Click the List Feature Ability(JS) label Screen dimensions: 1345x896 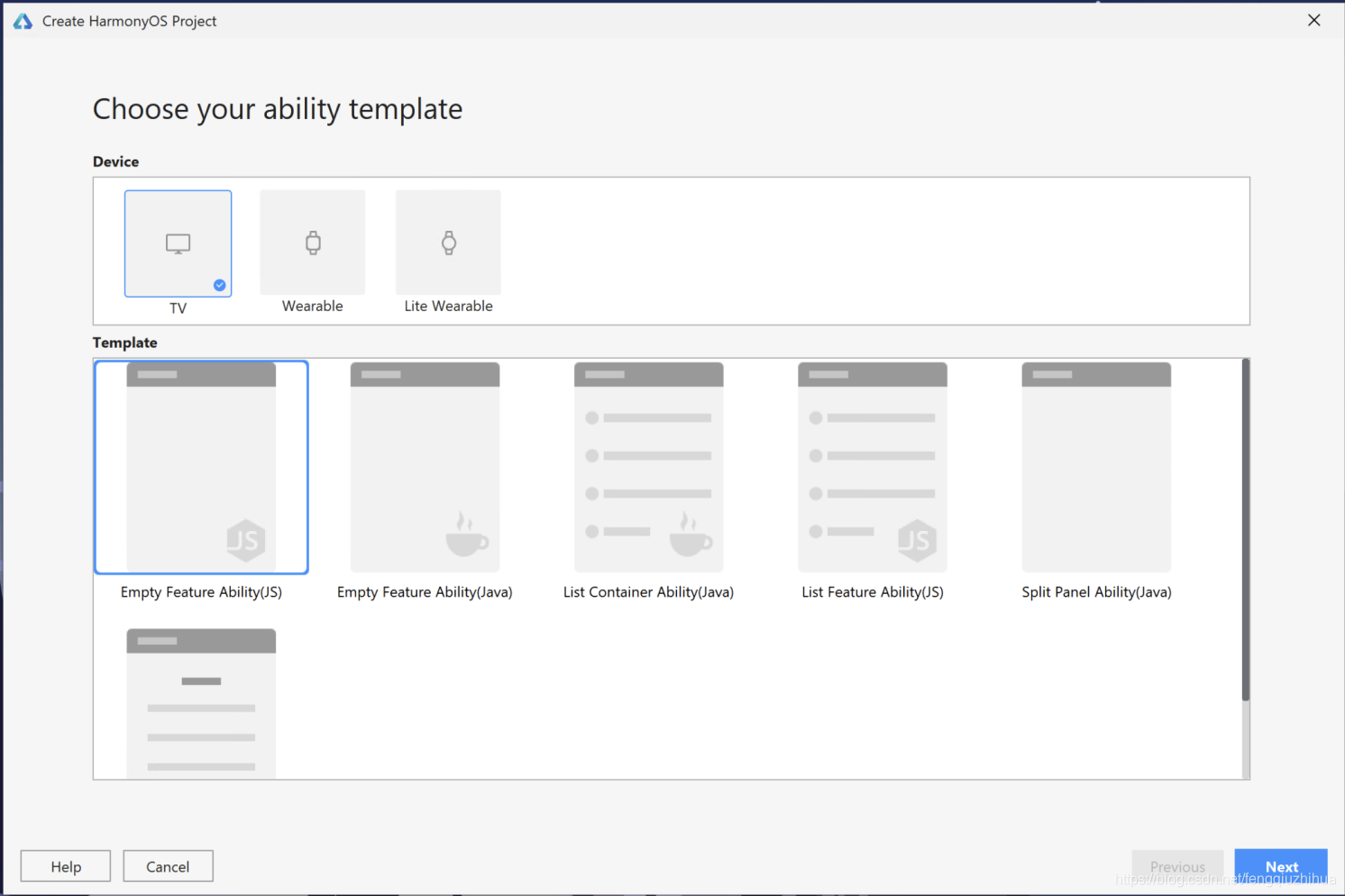coord(872,592)
